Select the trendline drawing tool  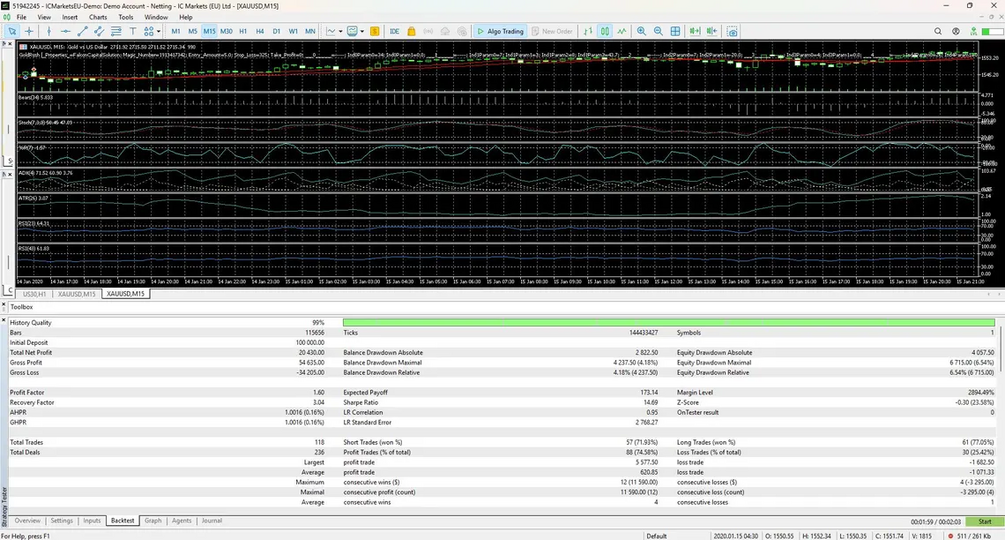pyautogui.click(x=82, y=31)
